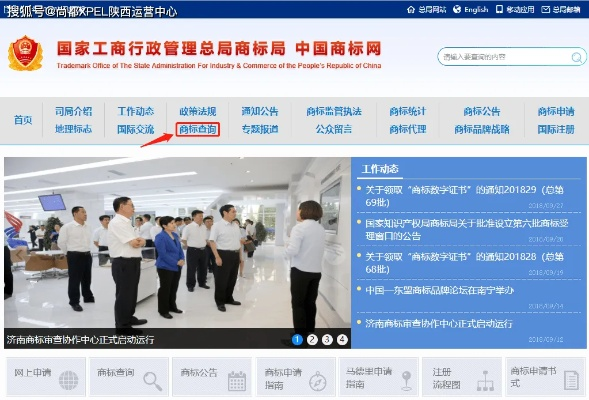Click calendar icon in 商标公告 tile
589x400 pixels.
click(x=237, y=381)
